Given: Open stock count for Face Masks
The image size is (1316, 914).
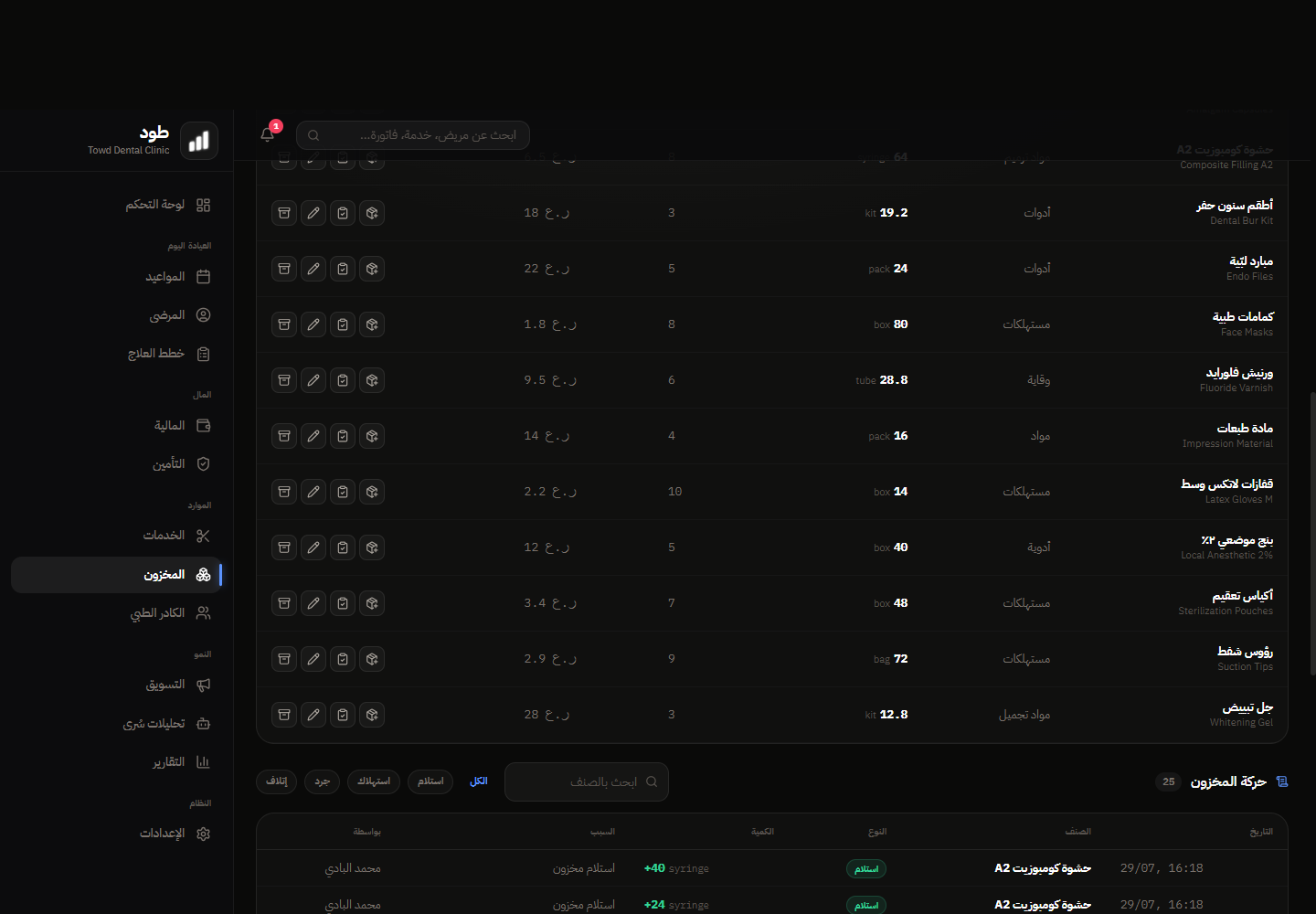Looking at the screenshot, I should click(343, 324).
